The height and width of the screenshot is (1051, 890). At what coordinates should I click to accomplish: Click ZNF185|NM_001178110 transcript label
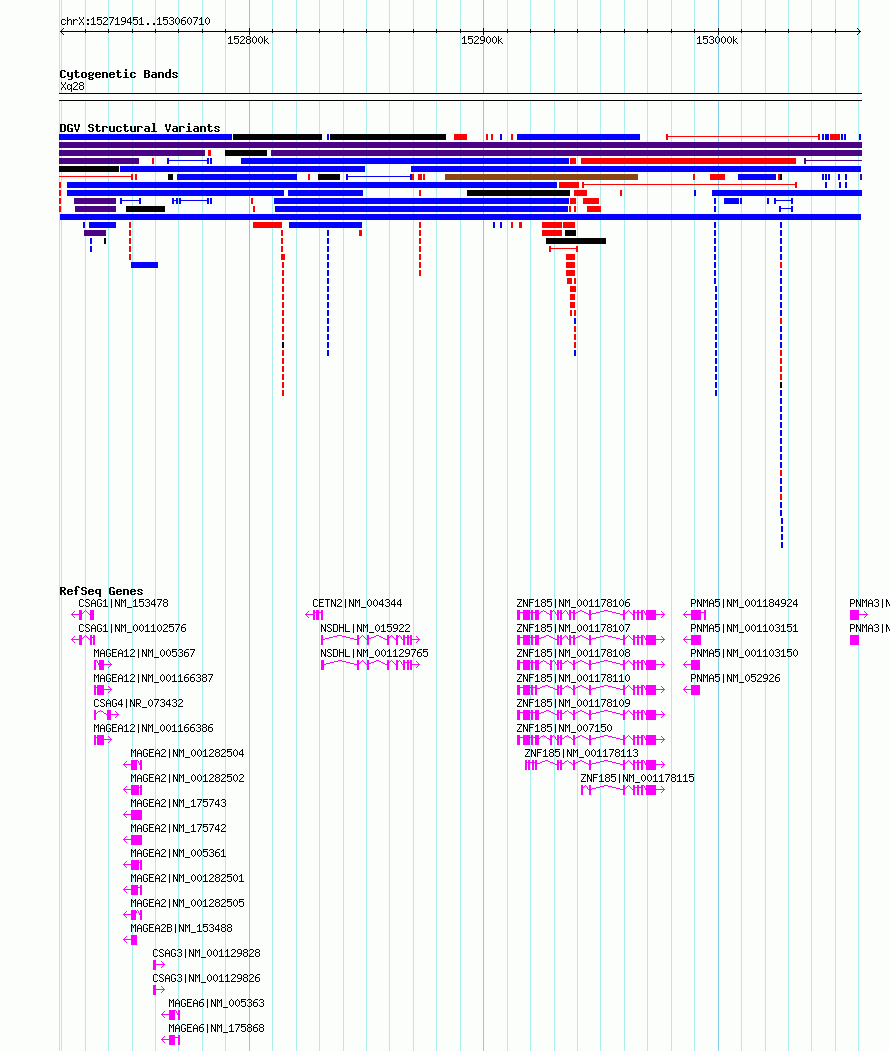pos(574,678)
